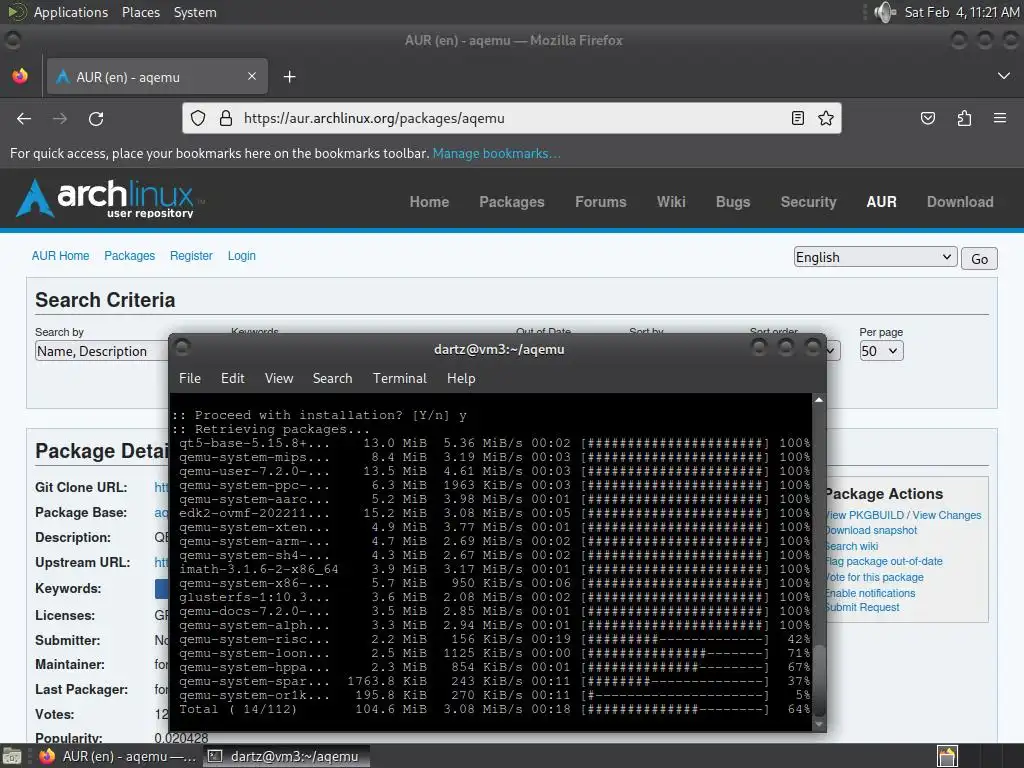
Task: Open the Places menu
Action: (x=140, y=12)
